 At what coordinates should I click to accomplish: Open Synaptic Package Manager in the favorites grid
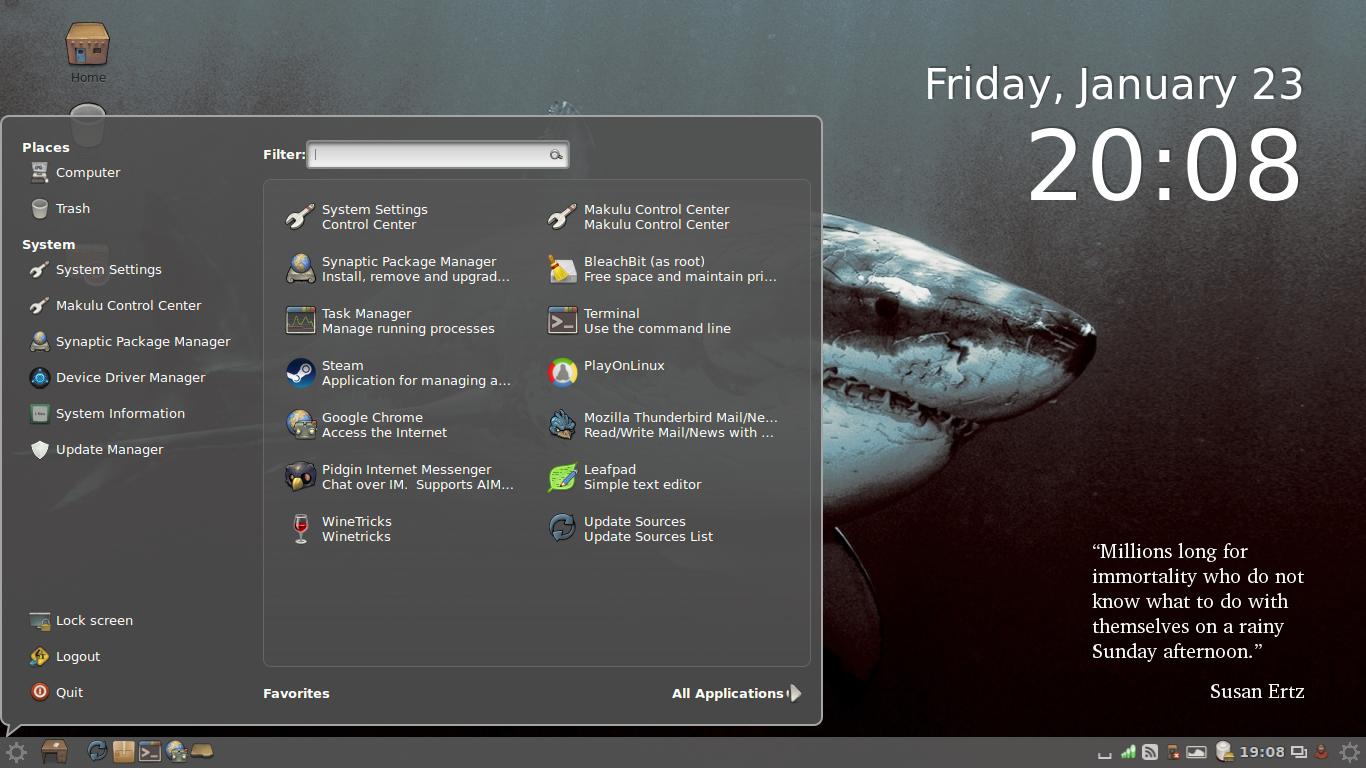398,269
